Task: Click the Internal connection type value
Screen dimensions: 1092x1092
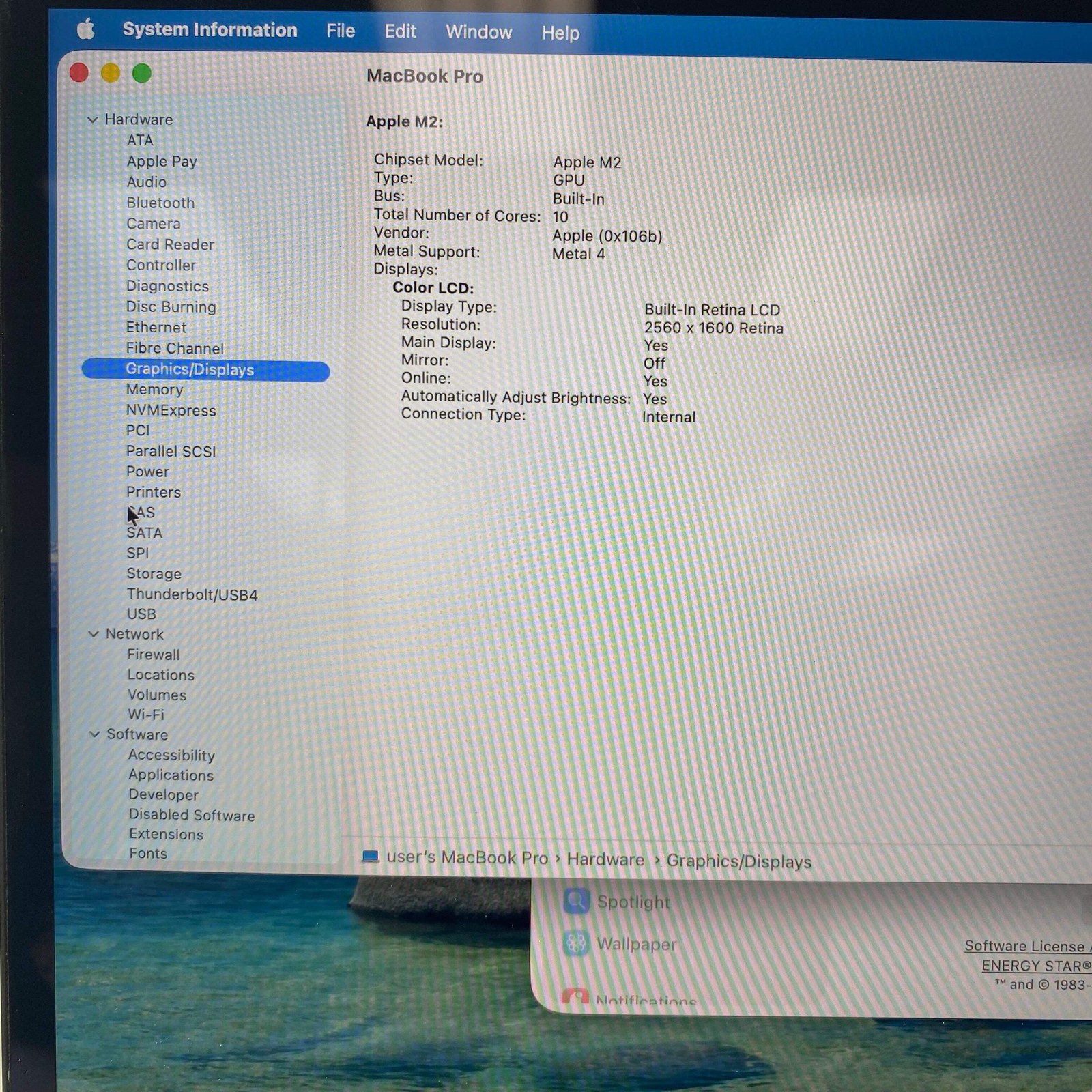Action: (x=669, y=417)
